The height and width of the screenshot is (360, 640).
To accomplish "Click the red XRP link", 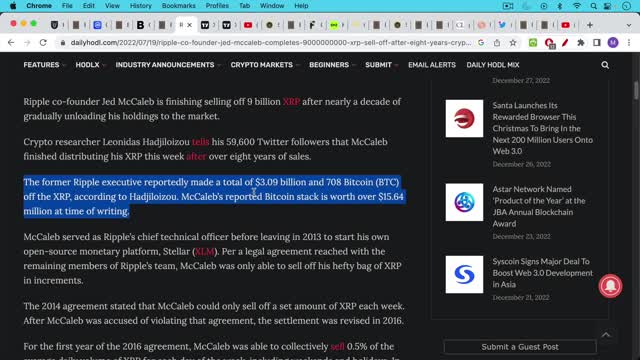I will click(291, 102).
